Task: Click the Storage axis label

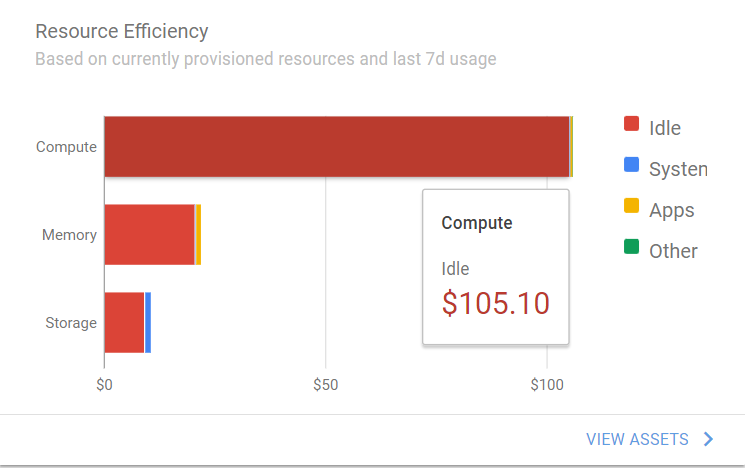Action: click(x=71, y=323)
